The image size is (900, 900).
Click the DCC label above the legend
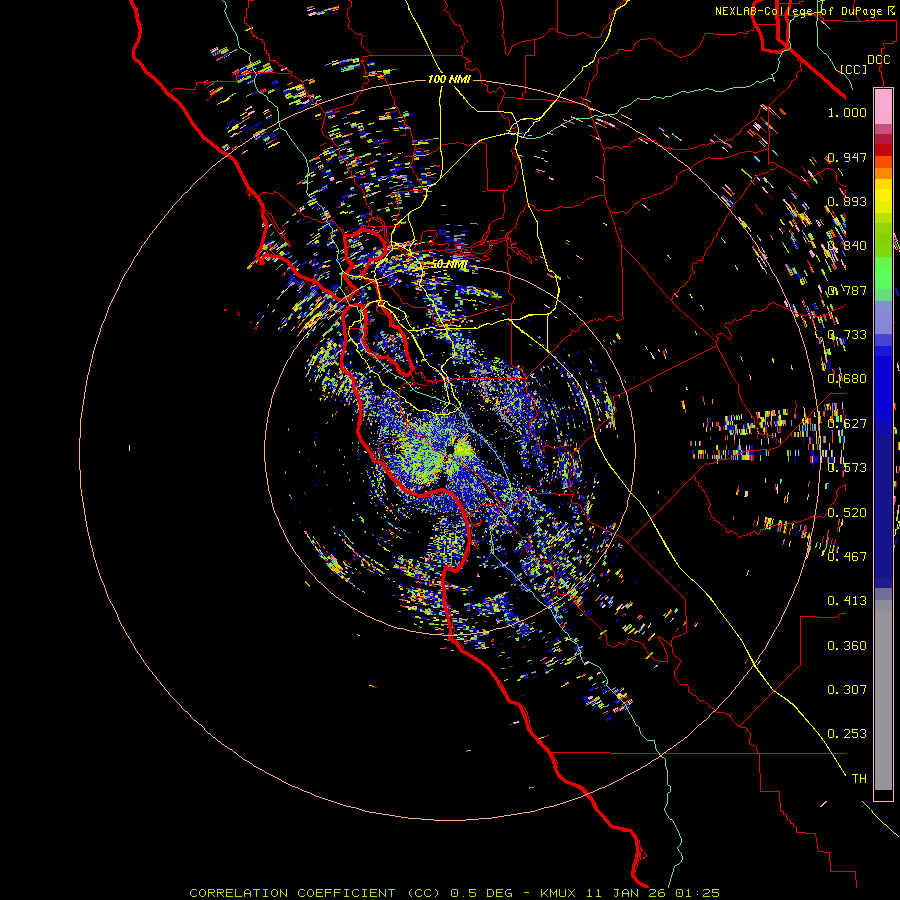pyautogui.click(x=878, y=60)
